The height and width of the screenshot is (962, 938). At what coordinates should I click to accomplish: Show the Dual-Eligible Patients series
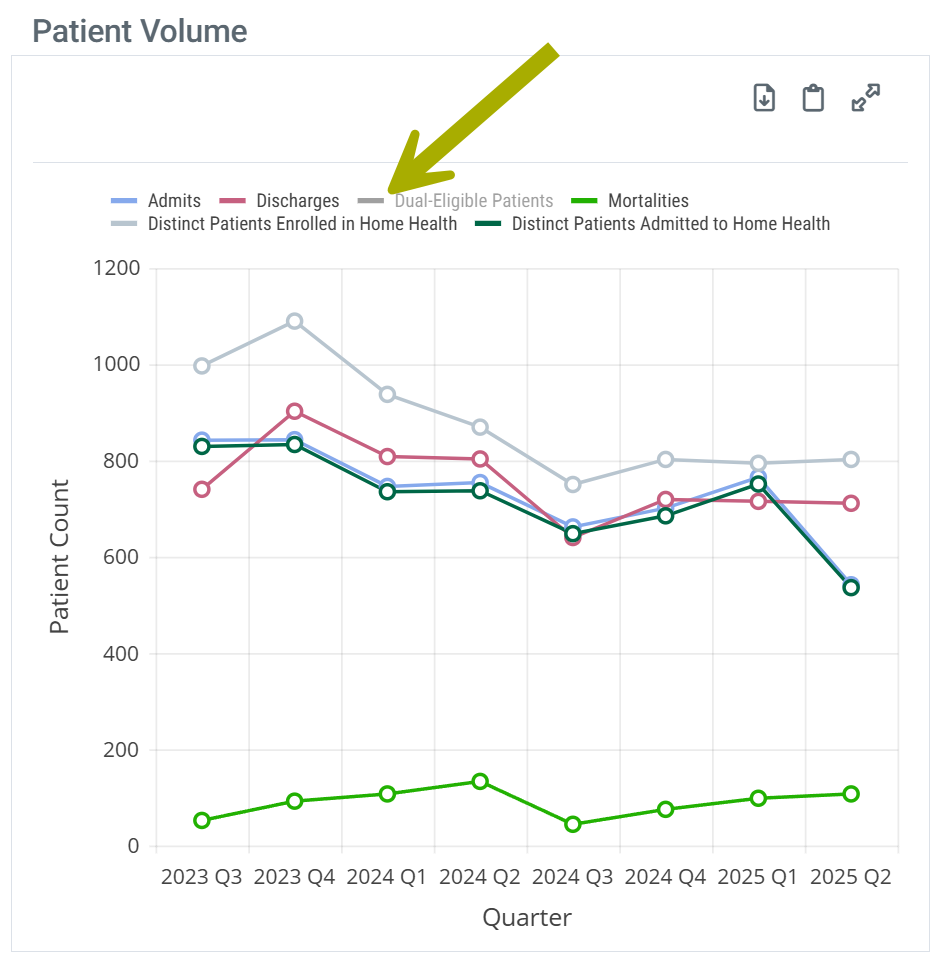pyautogui.click(x=473, y=201)
